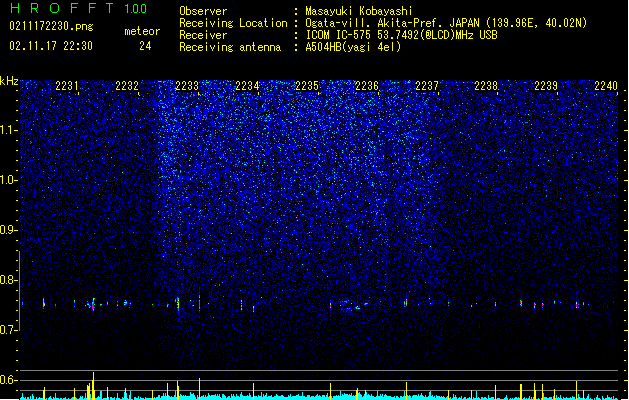Click the meteor label
The width and height of the screenshot is (629, 400).
(142, 31)
